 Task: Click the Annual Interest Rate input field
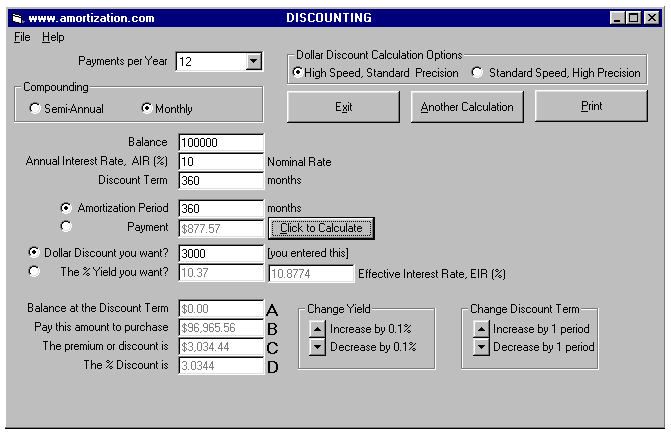(221, 161)
